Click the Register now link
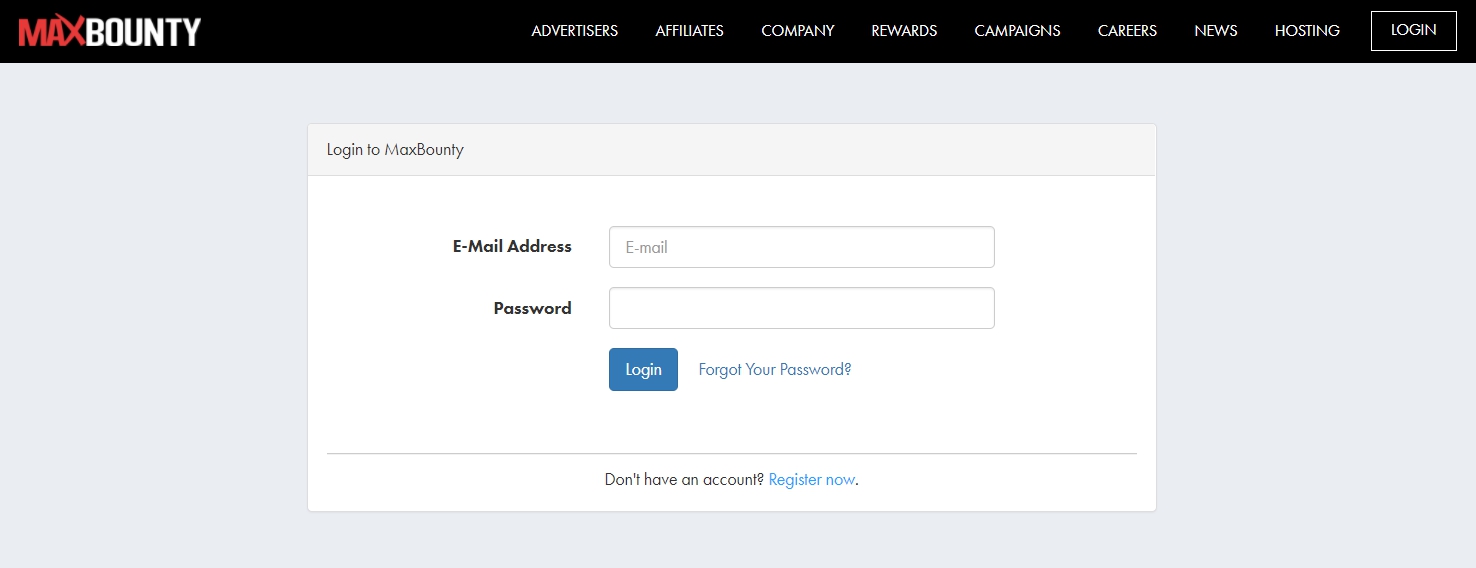Image resolution: width=1476 pixels, height=568 pixels. 811,480
